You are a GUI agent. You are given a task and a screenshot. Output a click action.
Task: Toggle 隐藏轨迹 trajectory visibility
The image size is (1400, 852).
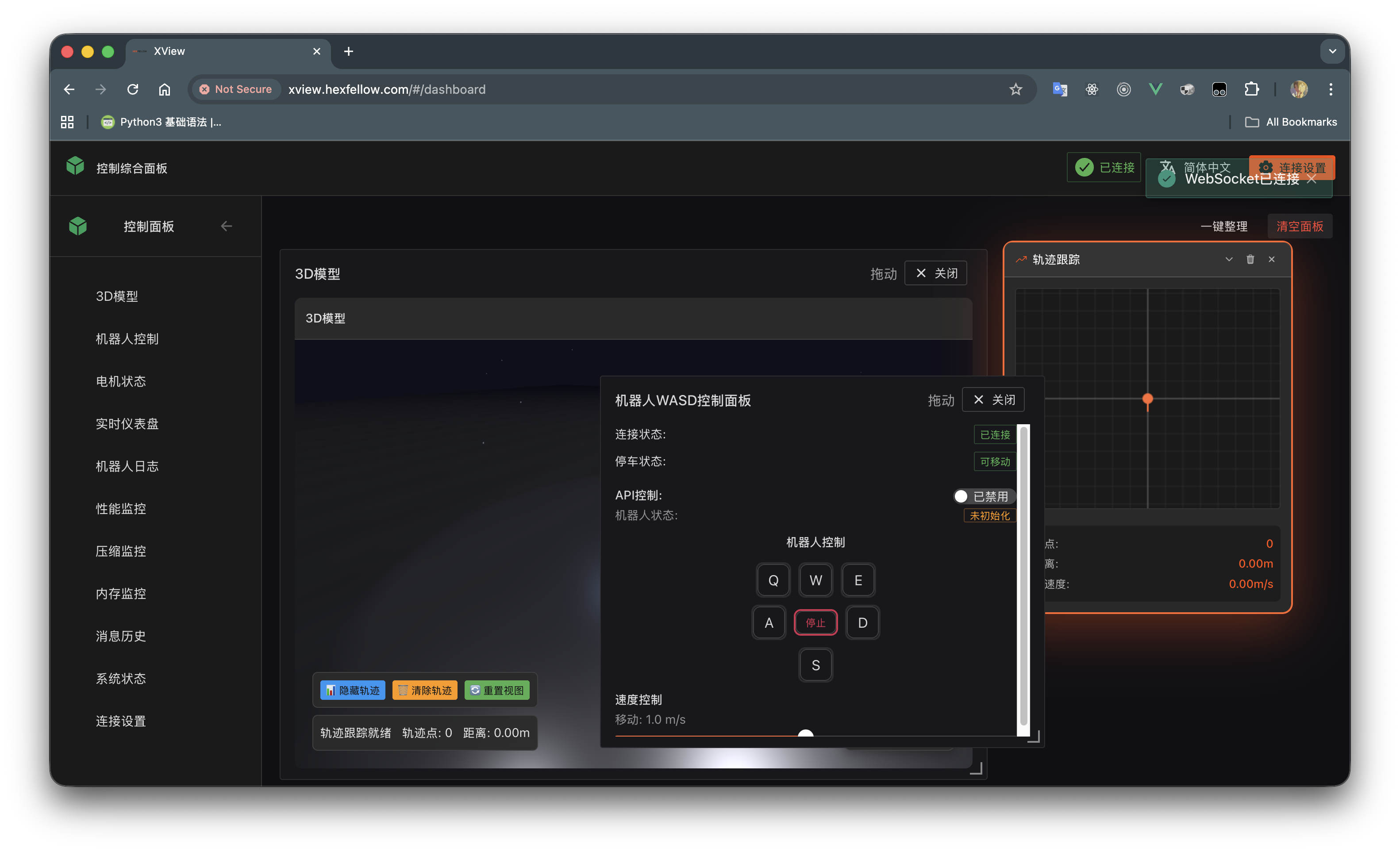352,690
